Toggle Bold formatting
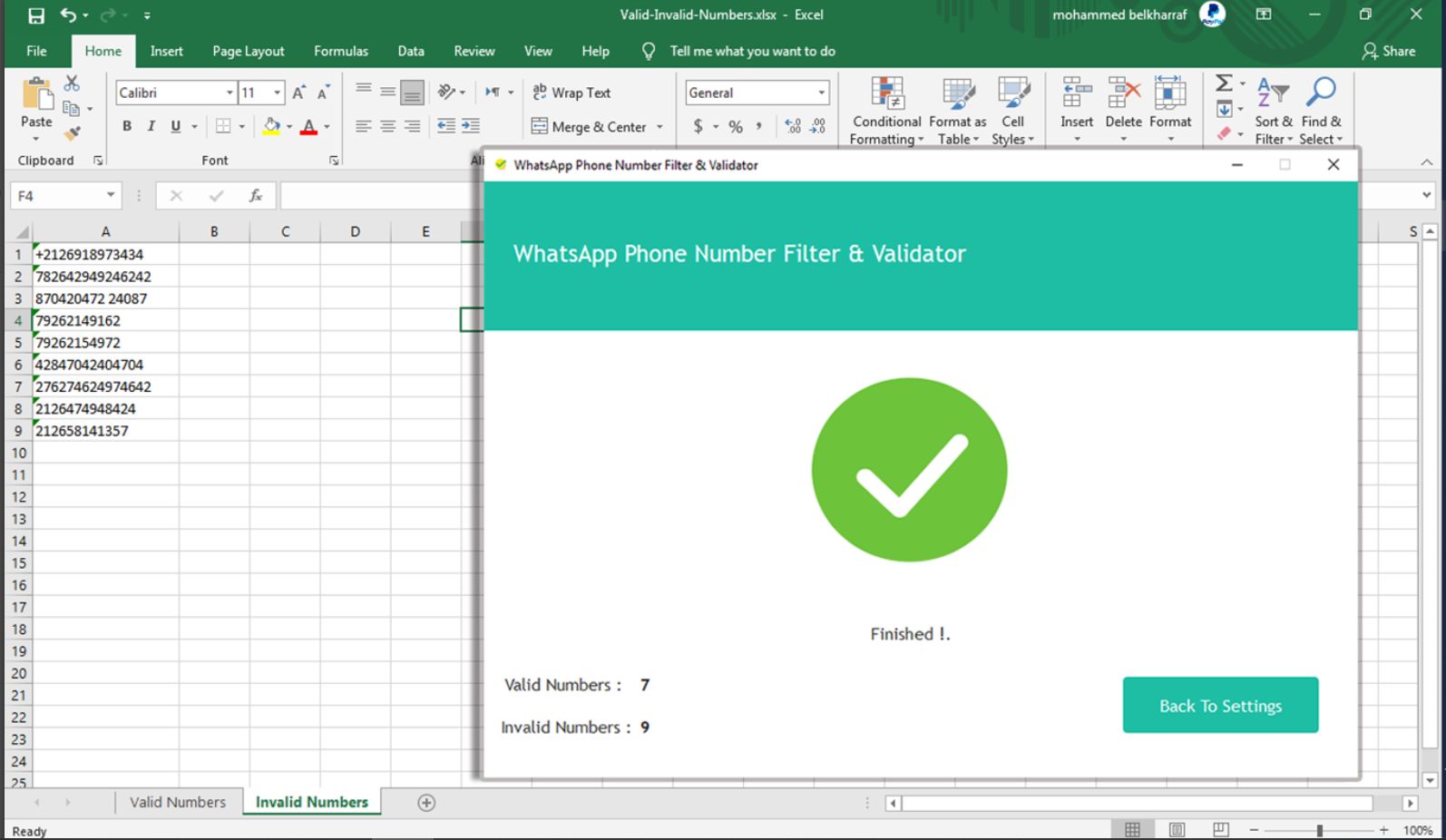Screen dimensions: 1446x840 point(127,126)
